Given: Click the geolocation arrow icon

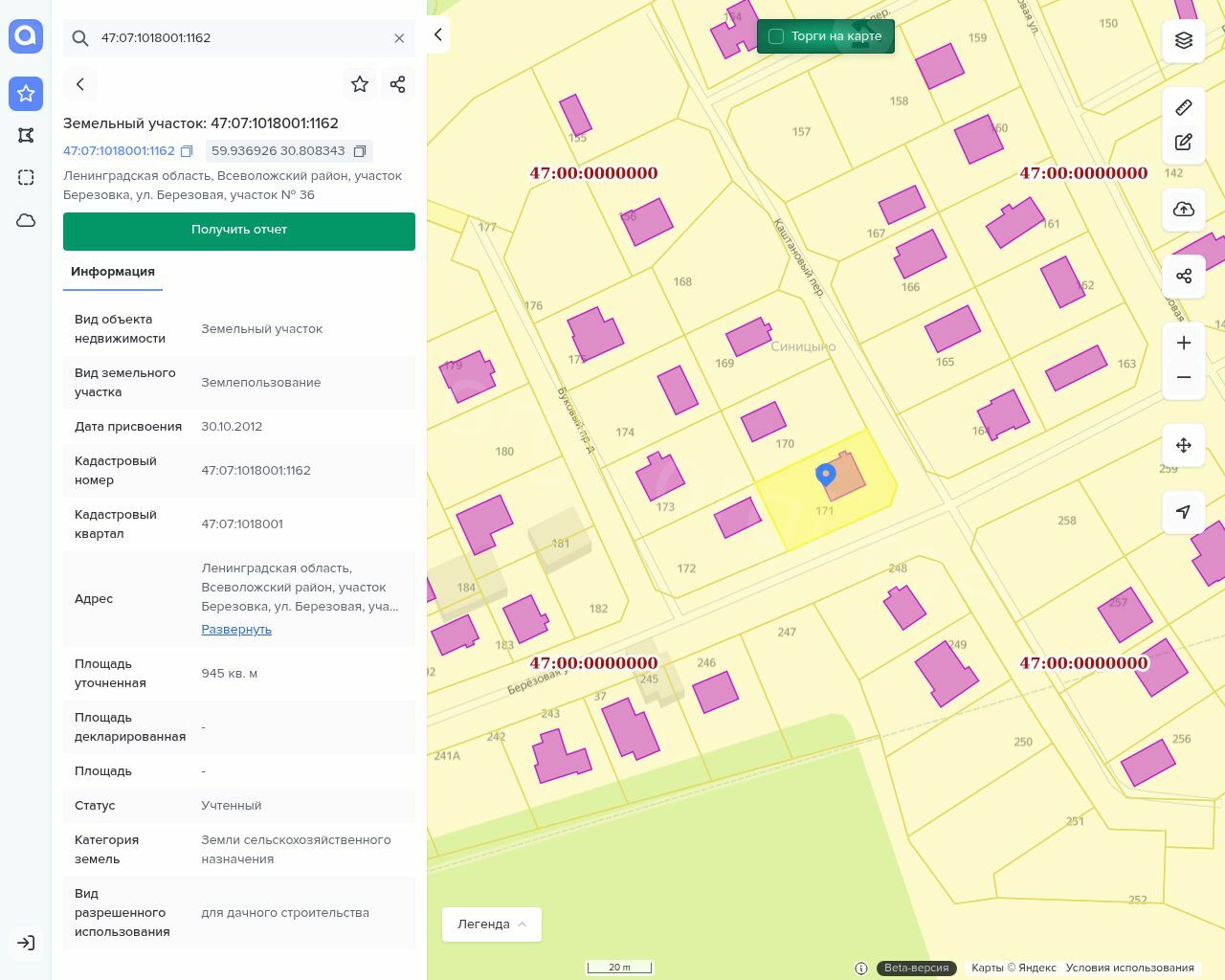Looking at the screenshot, I should pos(1184,512).
